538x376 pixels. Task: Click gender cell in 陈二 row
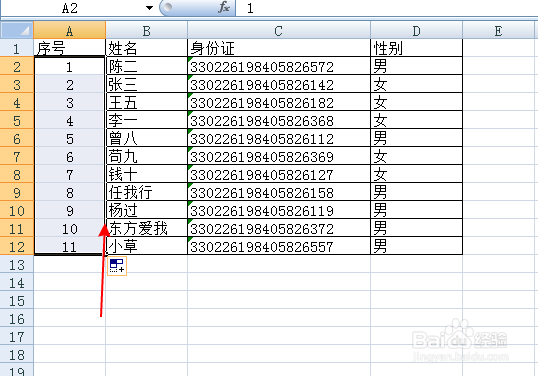pyautogui.click(x=417, y=66)
